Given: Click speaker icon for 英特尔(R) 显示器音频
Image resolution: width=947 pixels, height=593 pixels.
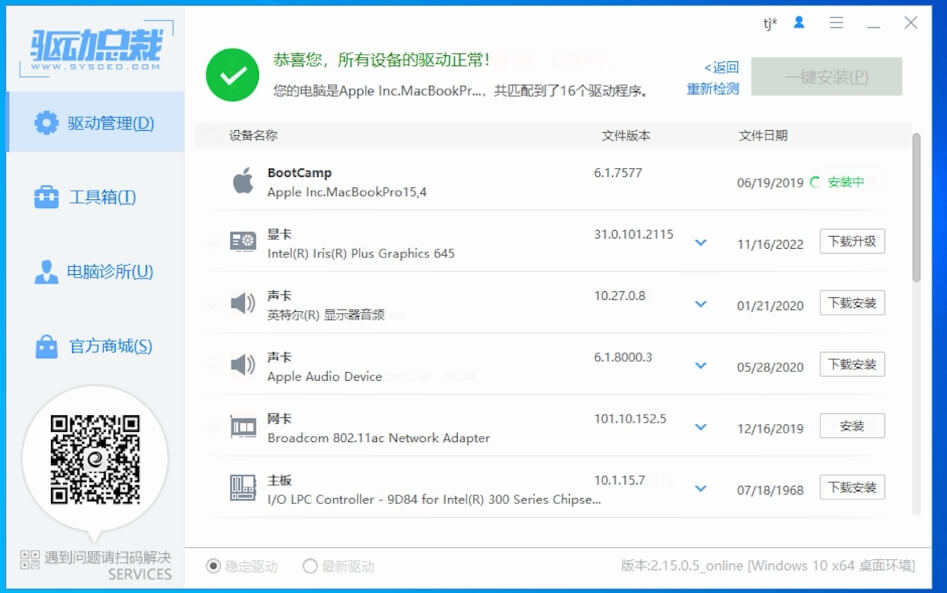Looking at the screenshot, I should (x=243, y=303).
